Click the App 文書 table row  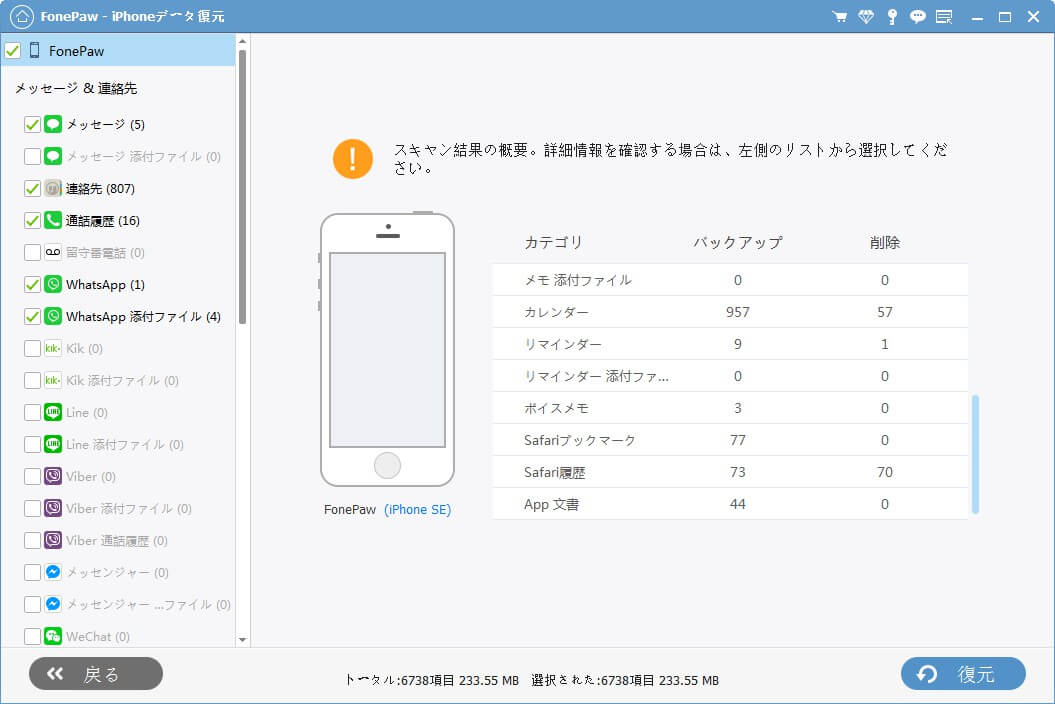(x=730, y=504)
